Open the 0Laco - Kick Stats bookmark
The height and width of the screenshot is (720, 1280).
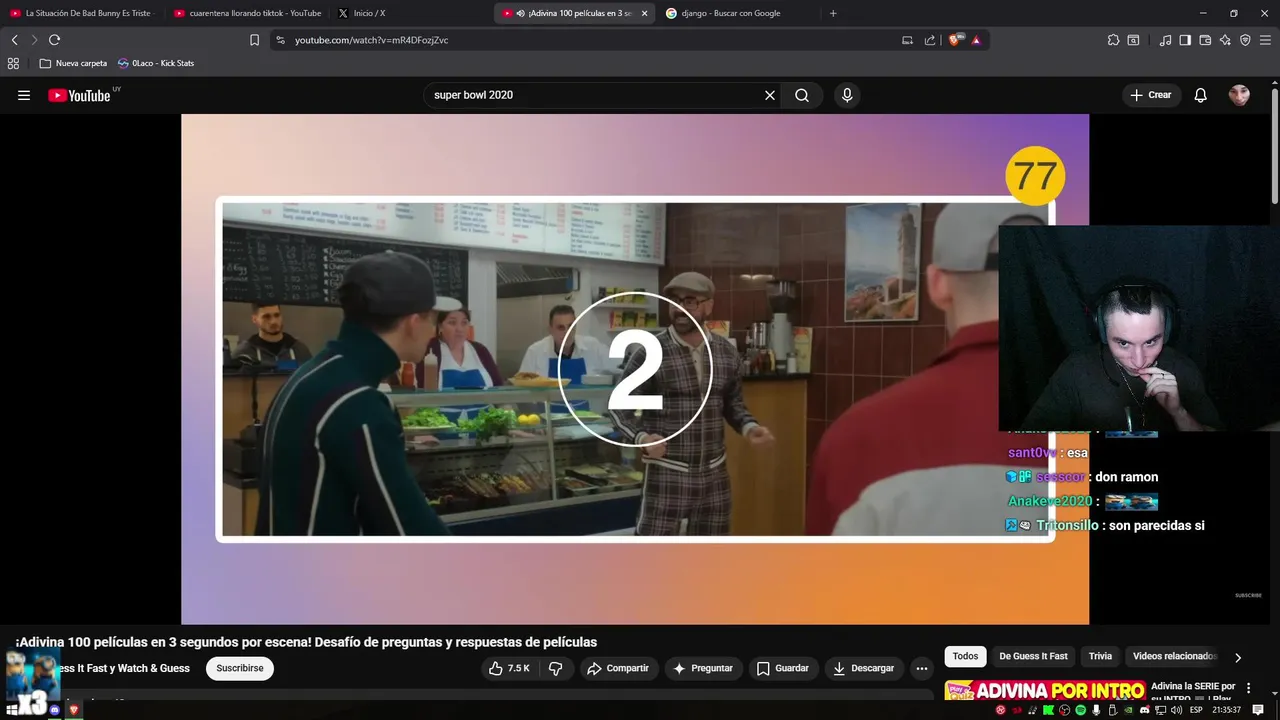(156, 63)
